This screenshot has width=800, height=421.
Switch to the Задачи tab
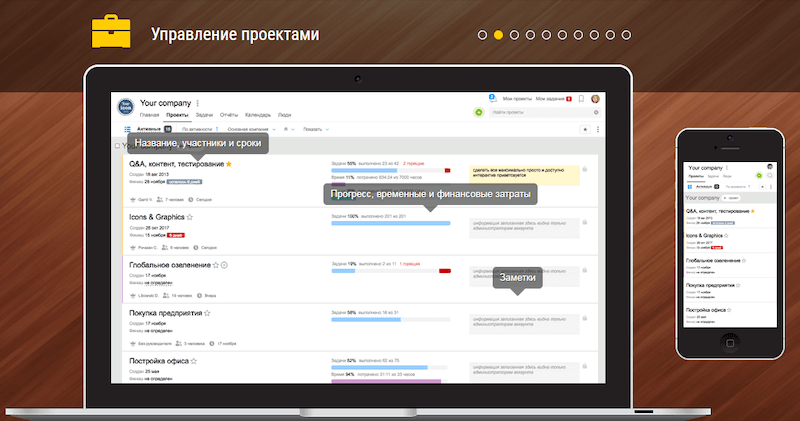[203, 115]
